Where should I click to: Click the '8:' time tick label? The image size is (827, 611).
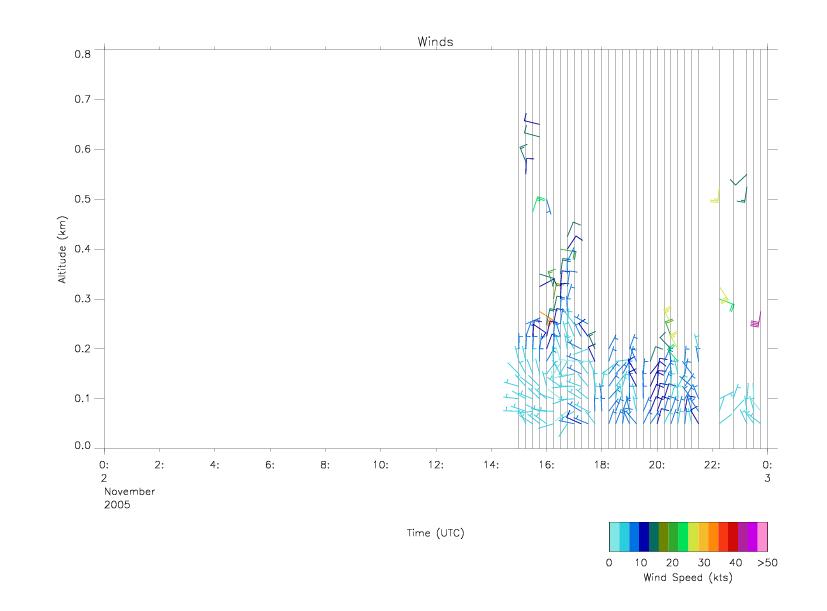[x=325, y=465]
